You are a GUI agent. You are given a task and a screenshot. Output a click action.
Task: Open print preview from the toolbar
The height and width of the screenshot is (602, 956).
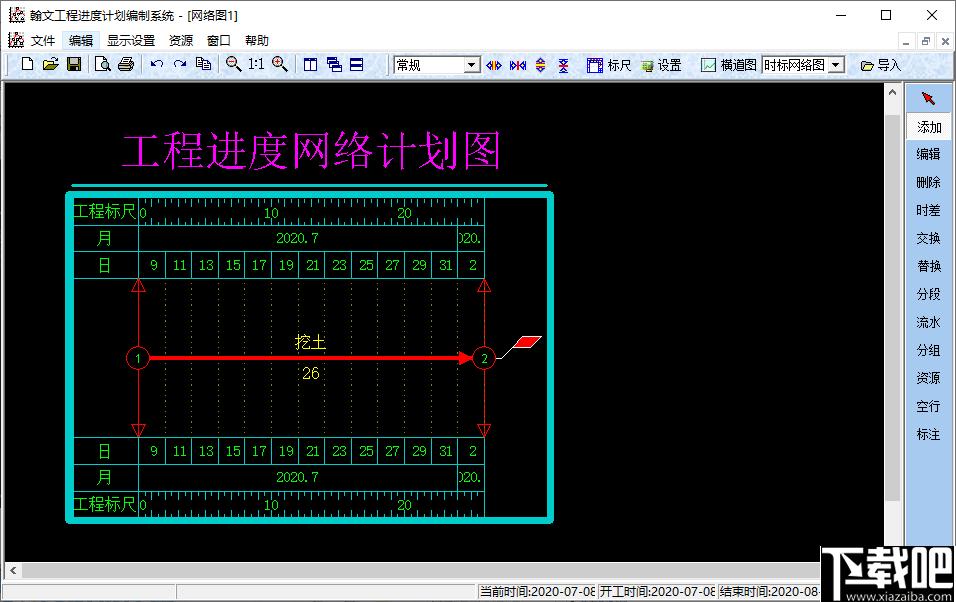tap(102, 65)
